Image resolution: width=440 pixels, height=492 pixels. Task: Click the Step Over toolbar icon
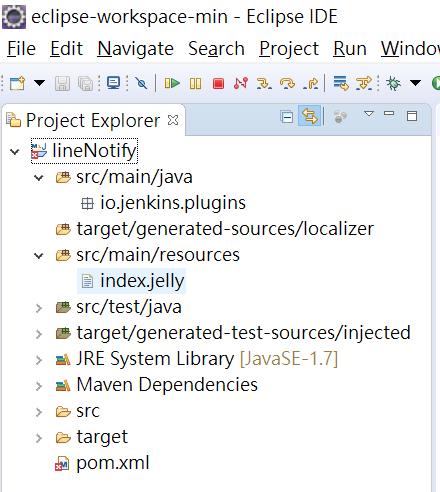(x=287, y=83)
